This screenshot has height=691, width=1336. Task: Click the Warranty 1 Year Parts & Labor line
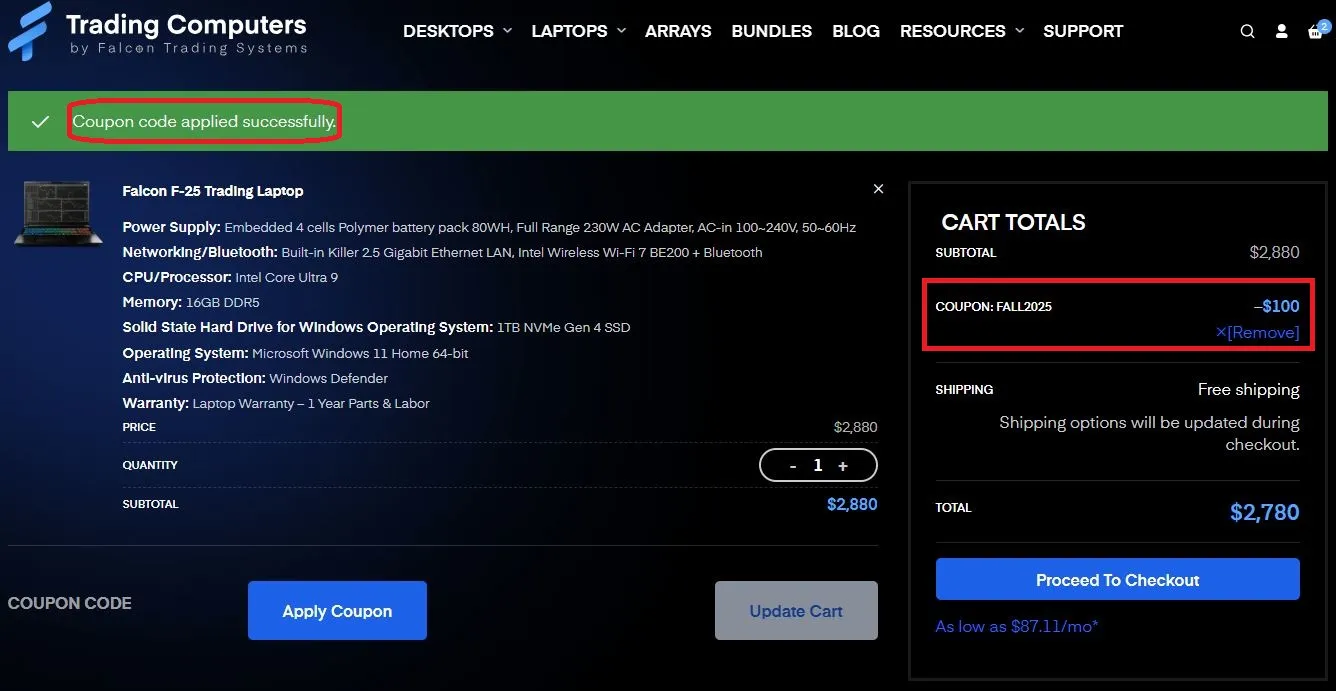(276, 403)
